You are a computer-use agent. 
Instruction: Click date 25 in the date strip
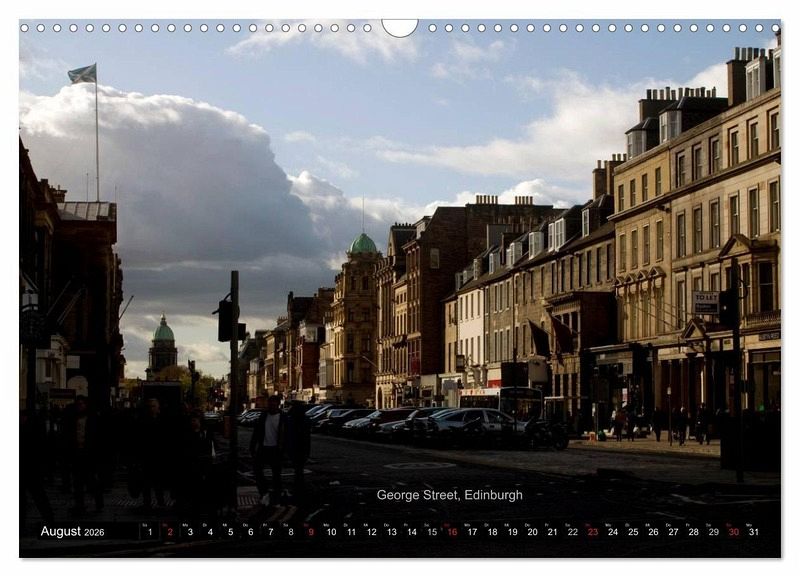(633, 532)
